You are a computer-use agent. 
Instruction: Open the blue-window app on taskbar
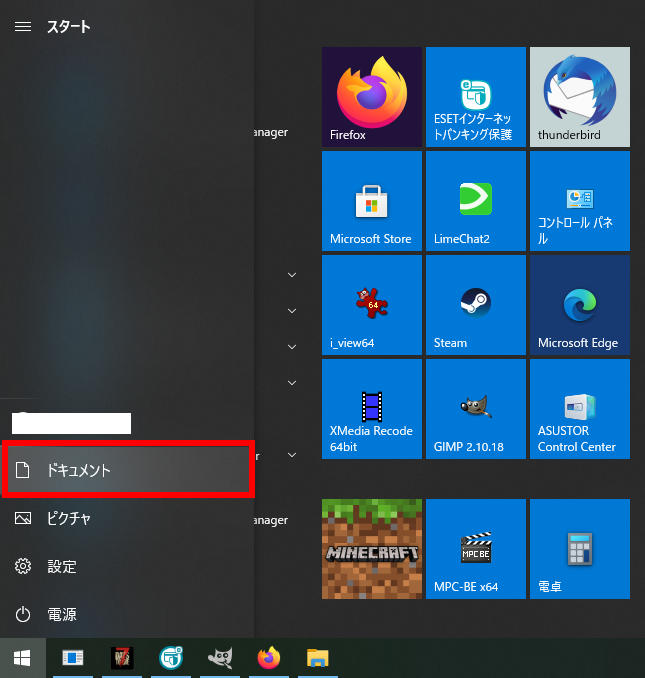73,658
